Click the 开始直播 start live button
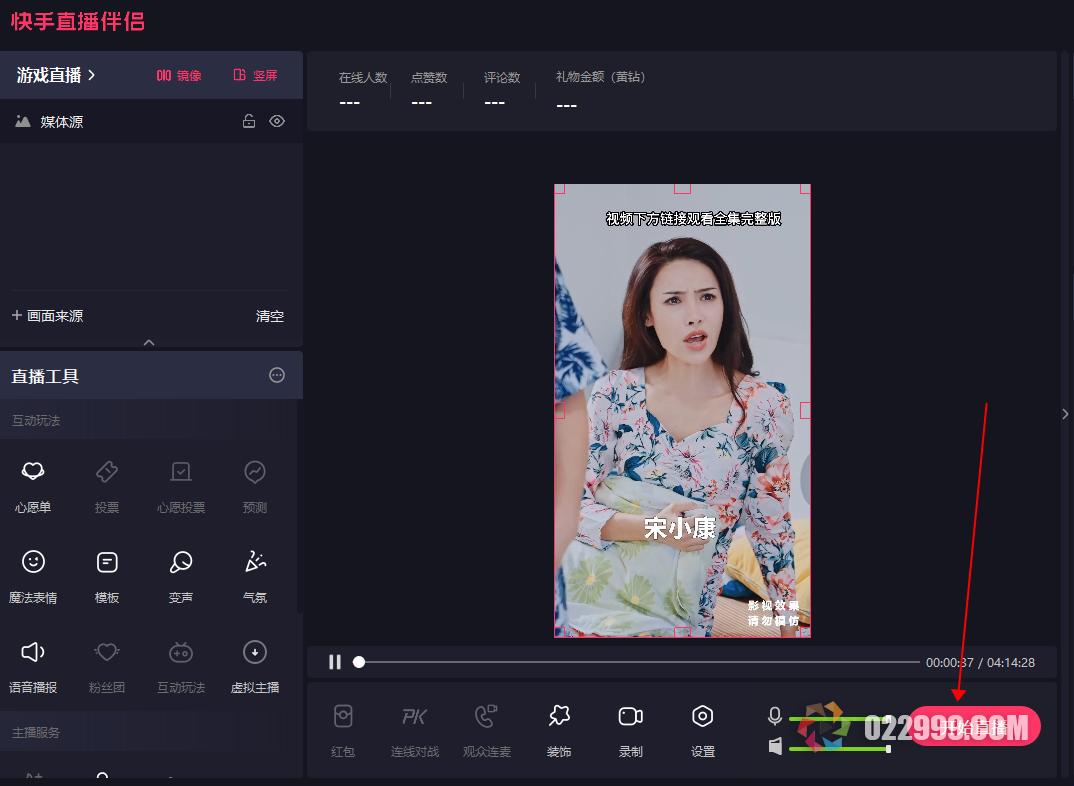This screenshot has height=786, width=1074. 974,727
